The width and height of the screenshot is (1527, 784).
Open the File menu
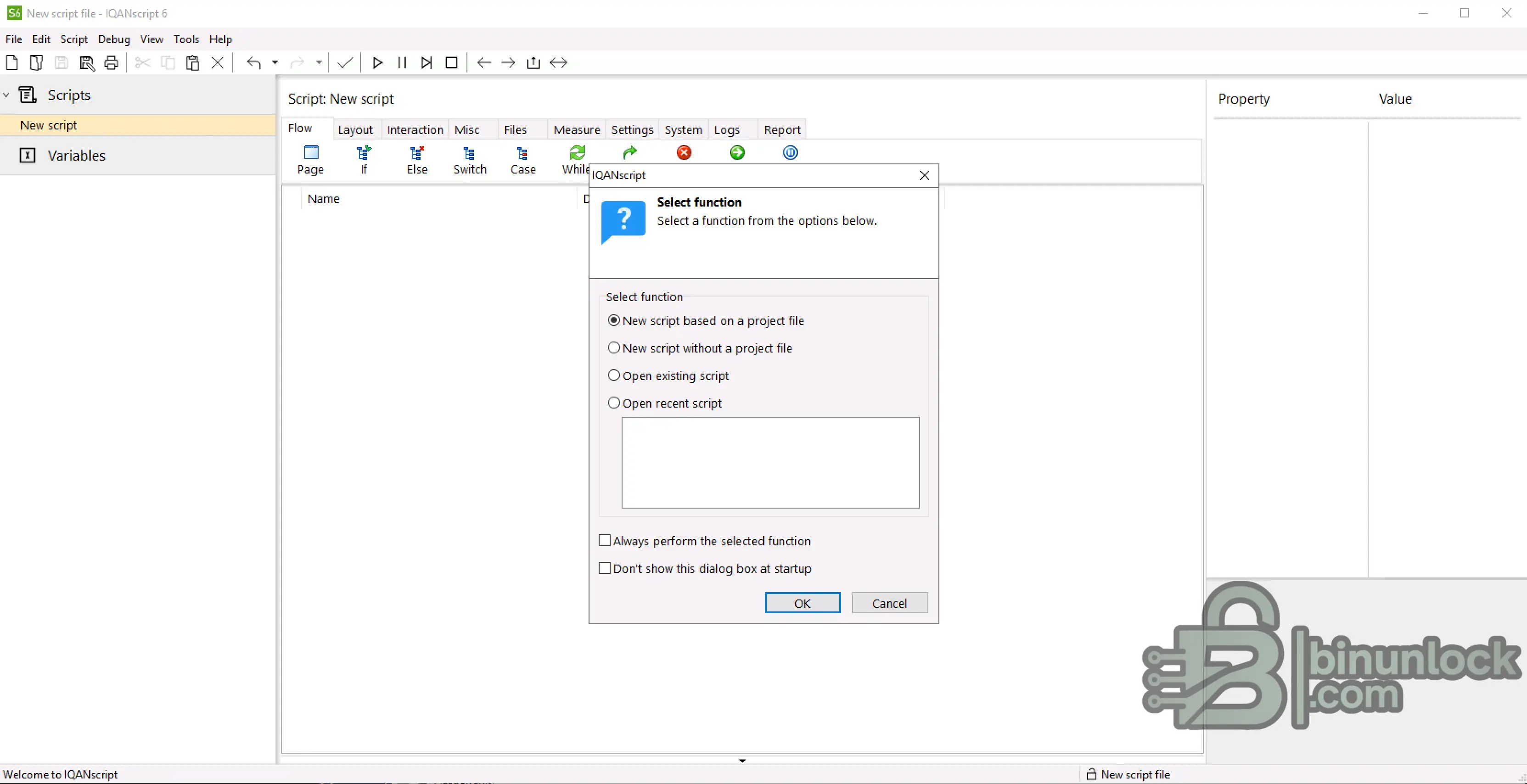point(14,39)
